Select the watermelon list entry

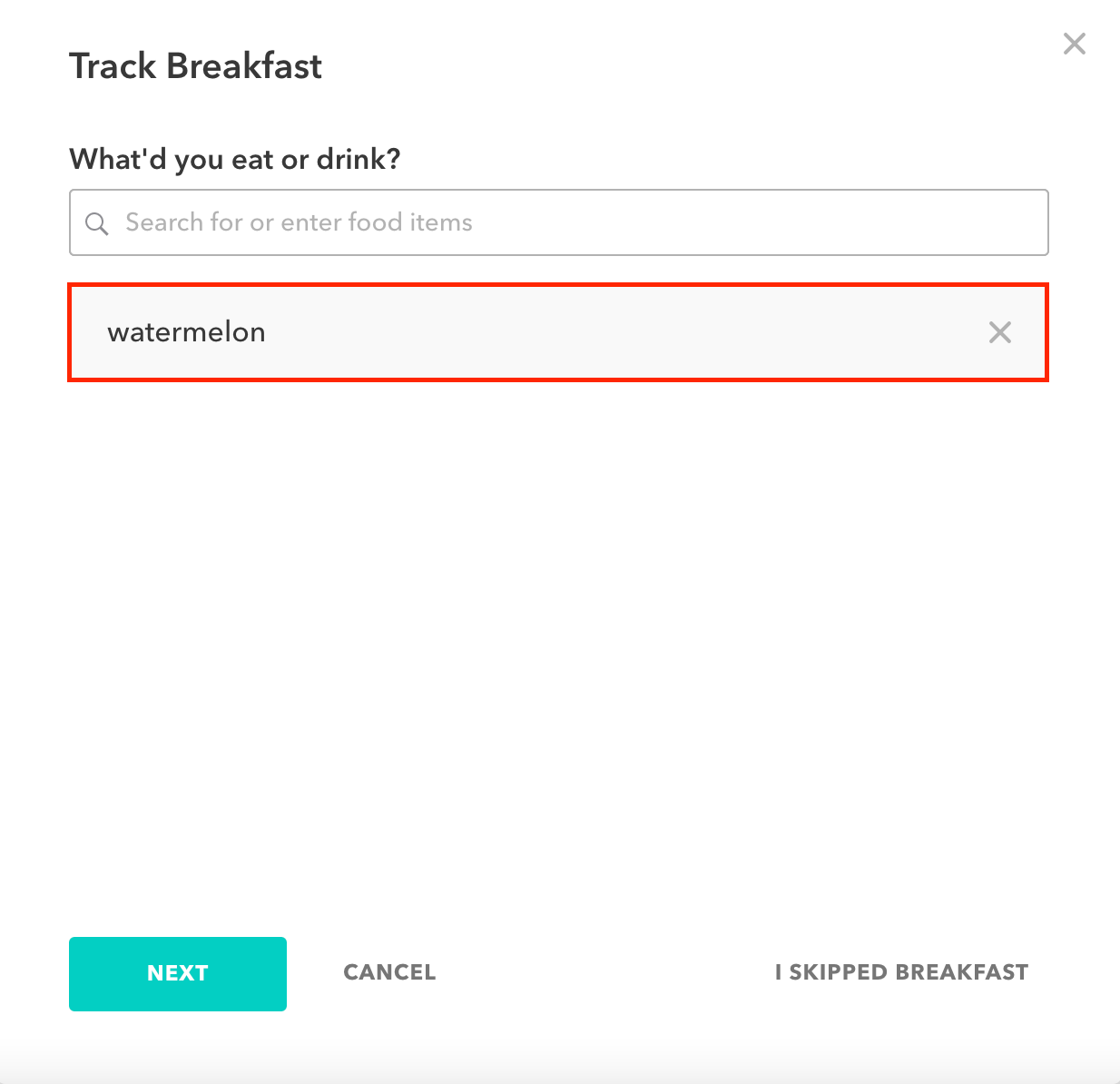coord(558,332)
